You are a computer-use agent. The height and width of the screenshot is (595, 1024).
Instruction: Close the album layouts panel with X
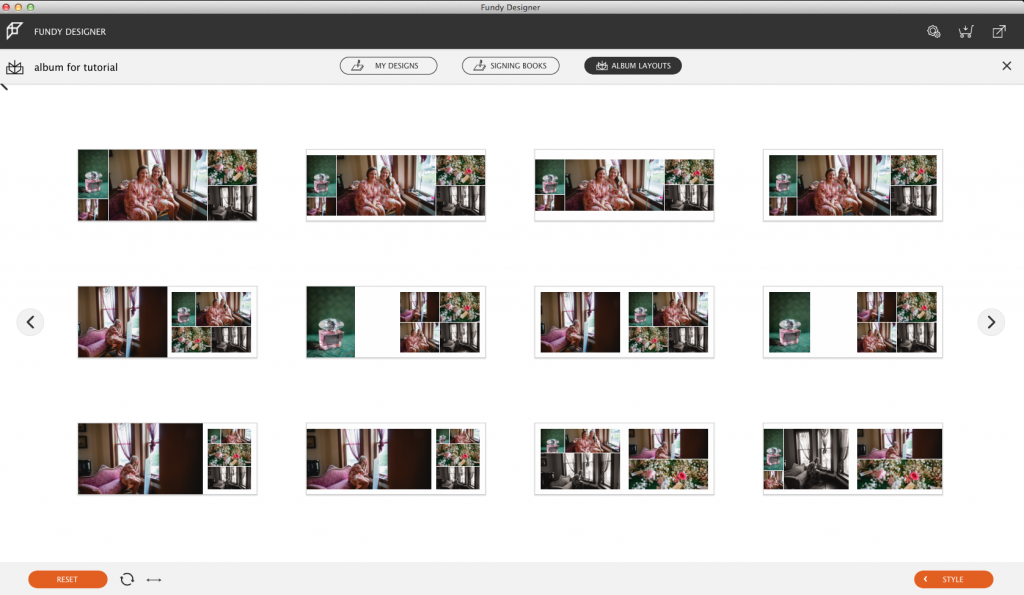(1006, 65)
